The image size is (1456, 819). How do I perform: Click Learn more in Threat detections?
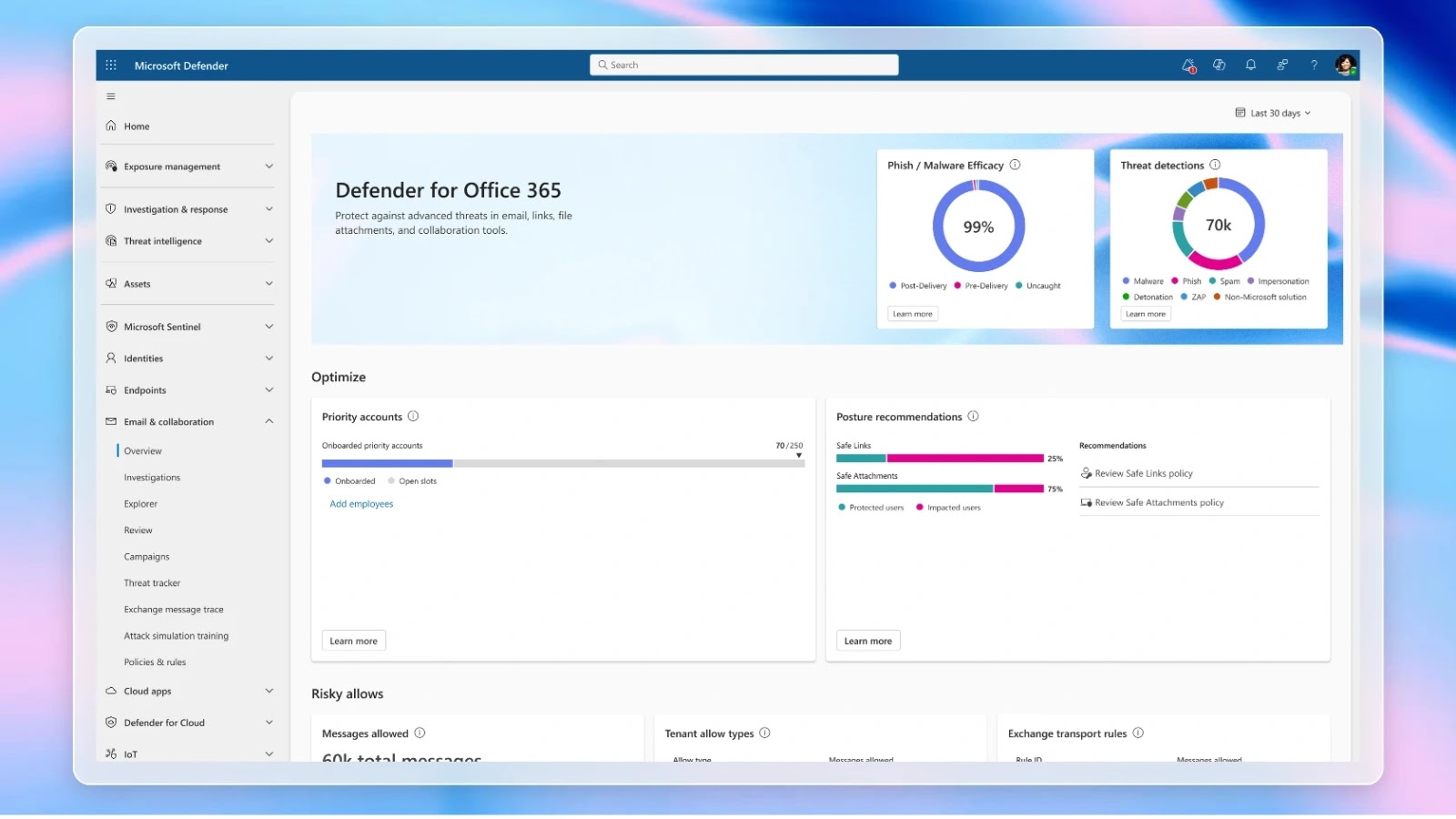1146,314
